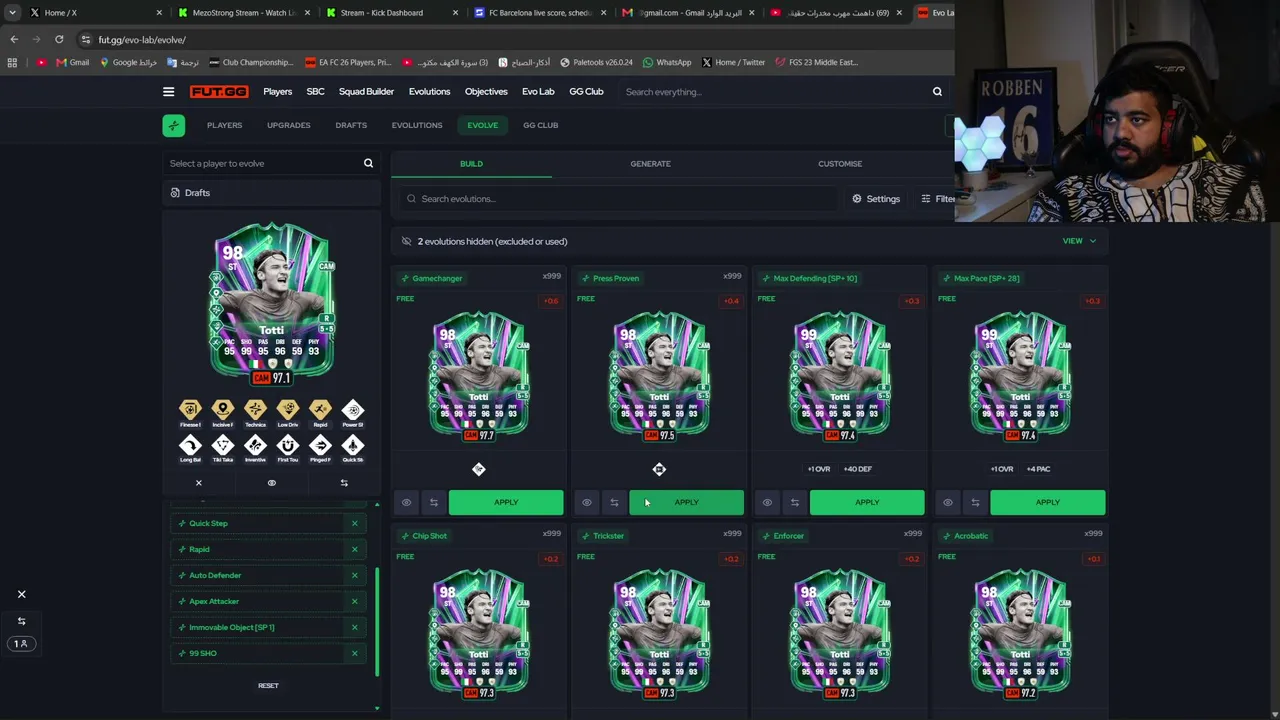This screenshot has height=720, width=1280.
Task: Select the Finesse Shot playstyle icon
Action: (190, 410)
